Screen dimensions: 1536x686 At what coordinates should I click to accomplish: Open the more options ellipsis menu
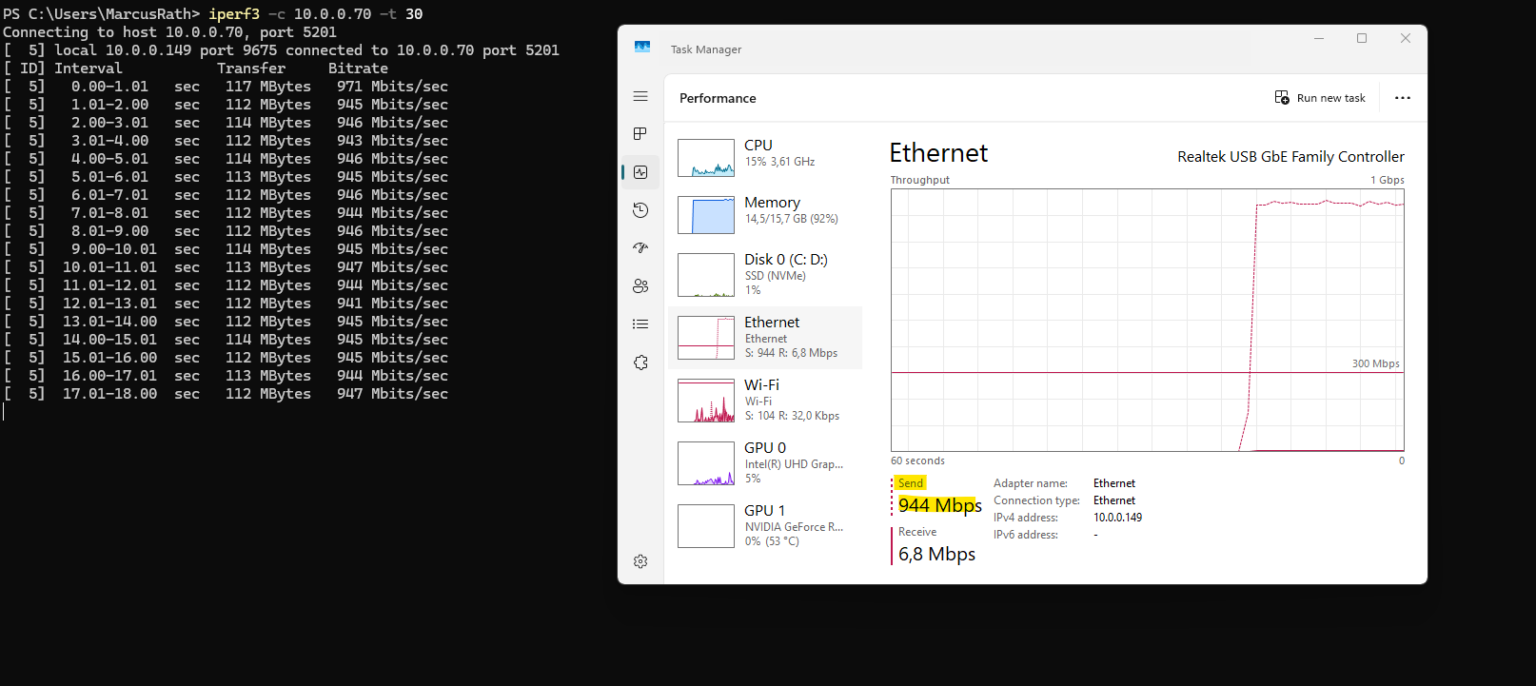point(1402,97)
